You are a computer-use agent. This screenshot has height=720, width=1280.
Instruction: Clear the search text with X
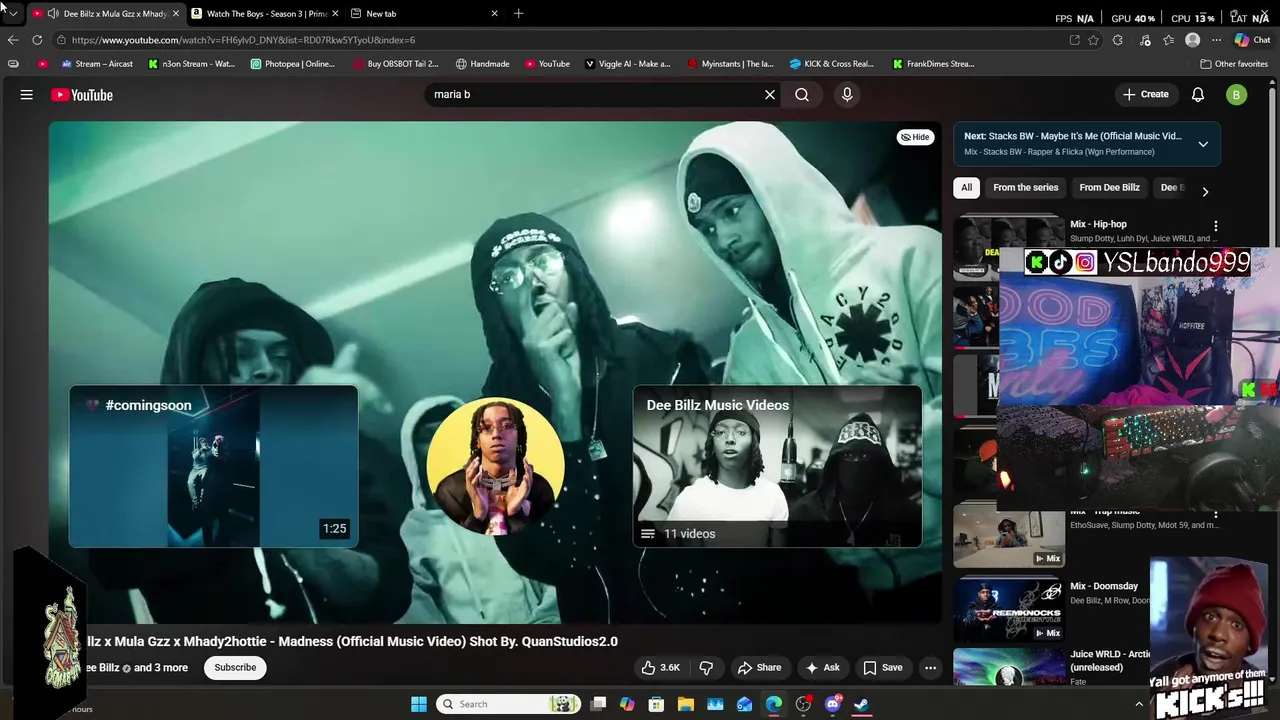770,95
